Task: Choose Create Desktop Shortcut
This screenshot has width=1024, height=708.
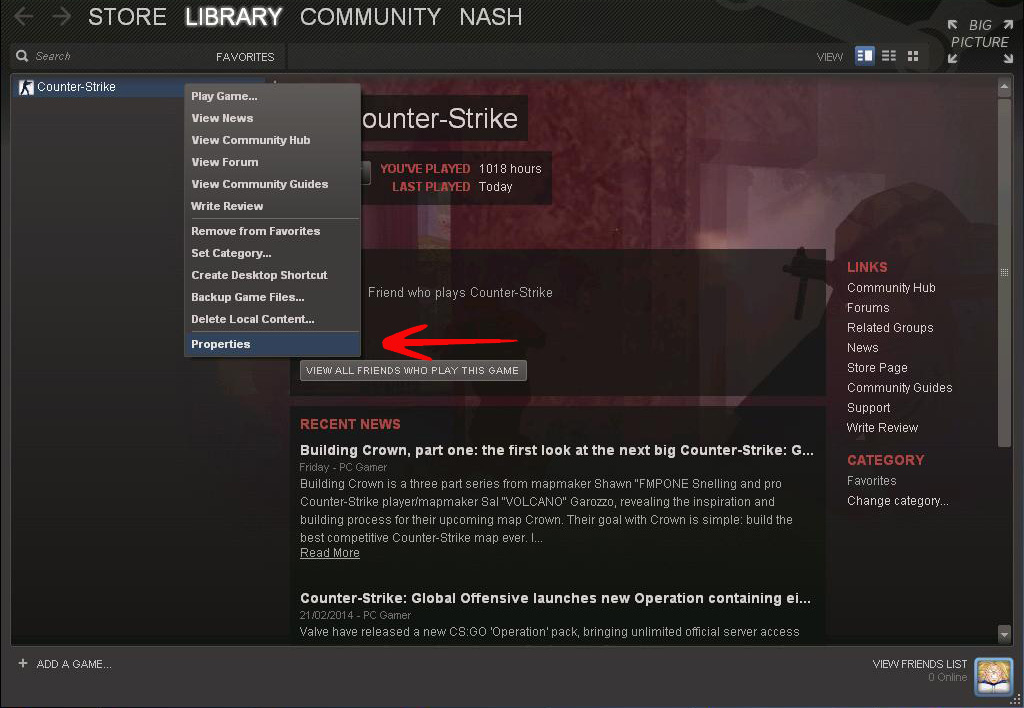Action: [x=272, y=276]
